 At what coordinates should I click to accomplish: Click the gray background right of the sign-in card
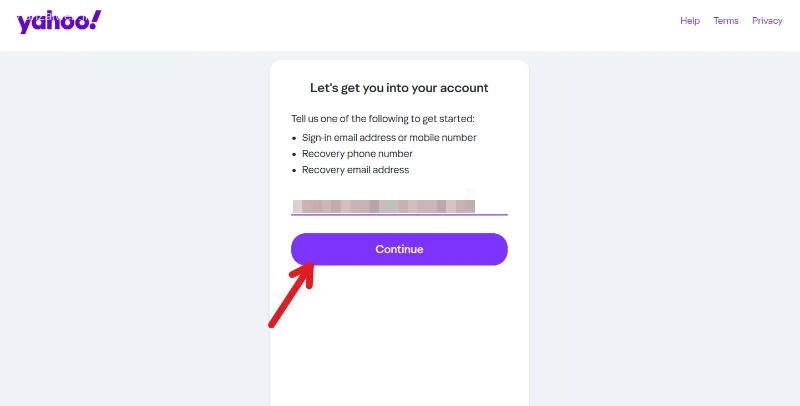tap(663, 230)
